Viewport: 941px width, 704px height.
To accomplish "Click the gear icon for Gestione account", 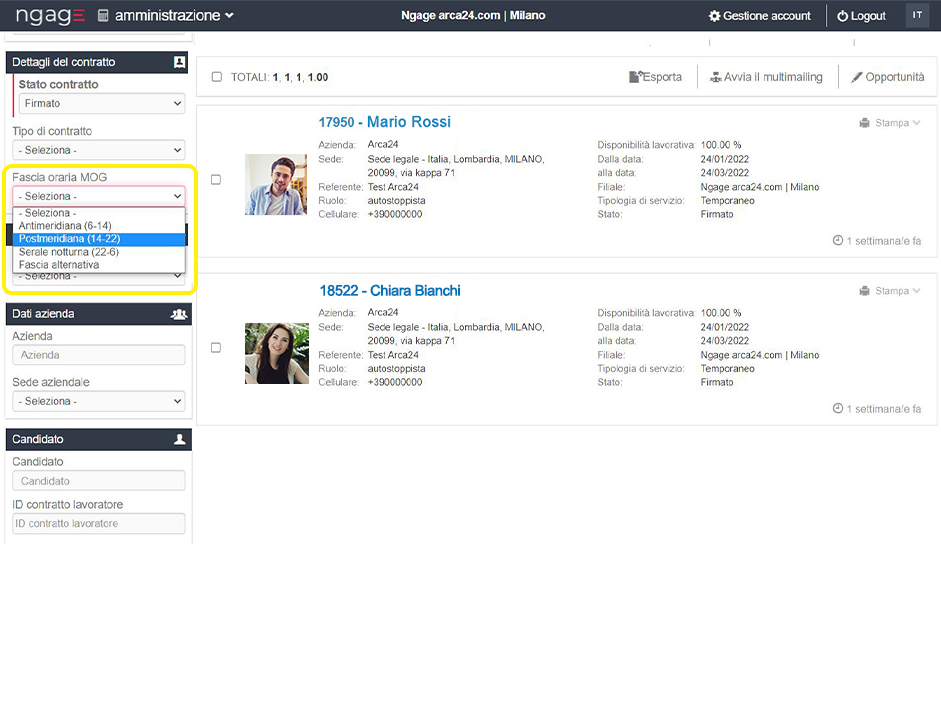I will (714, 16).
